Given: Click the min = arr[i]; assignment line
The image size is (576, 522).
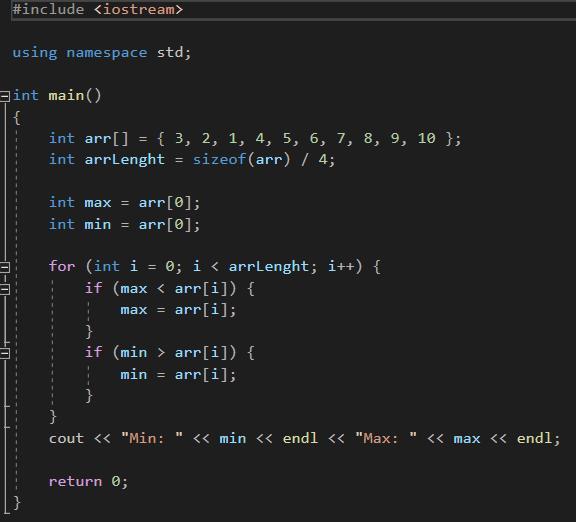Looking at the screenshot, I should pos(178,375).
